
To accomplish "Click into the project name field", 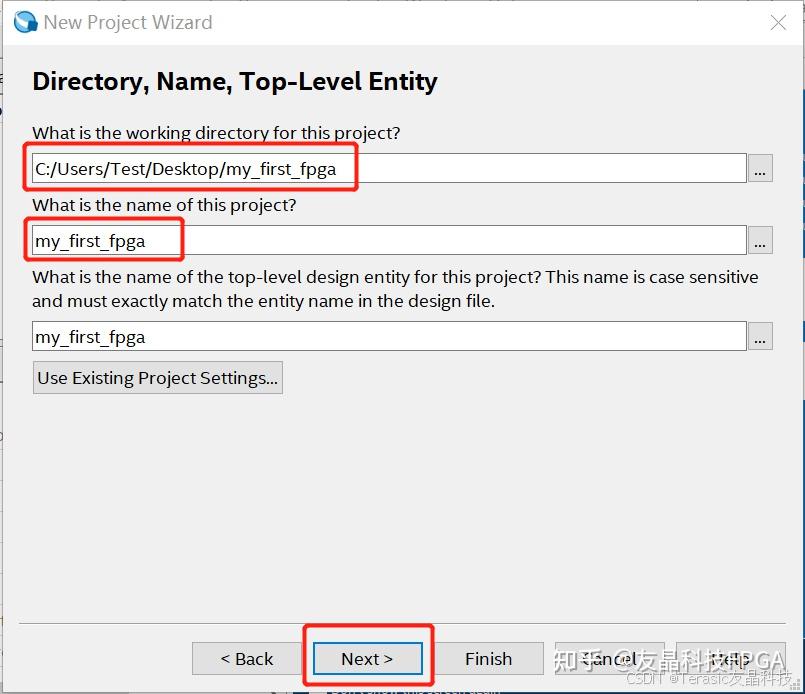I will (388, 241).
